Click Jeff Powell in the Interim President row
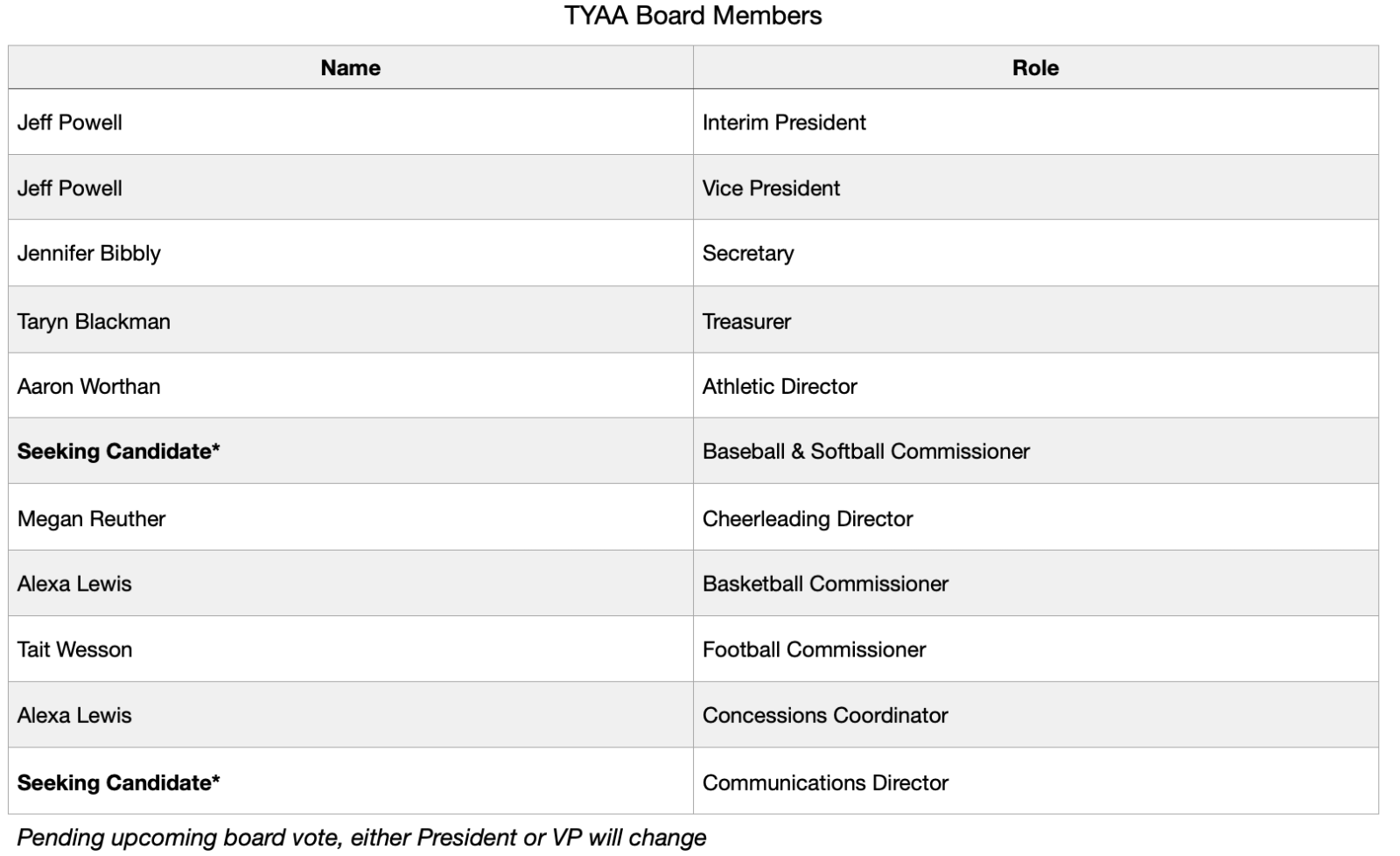 (70, 123)
